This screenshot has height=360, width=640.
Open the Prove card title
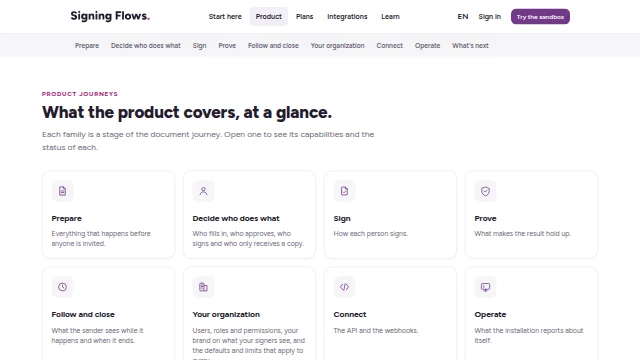click(485, 219)
